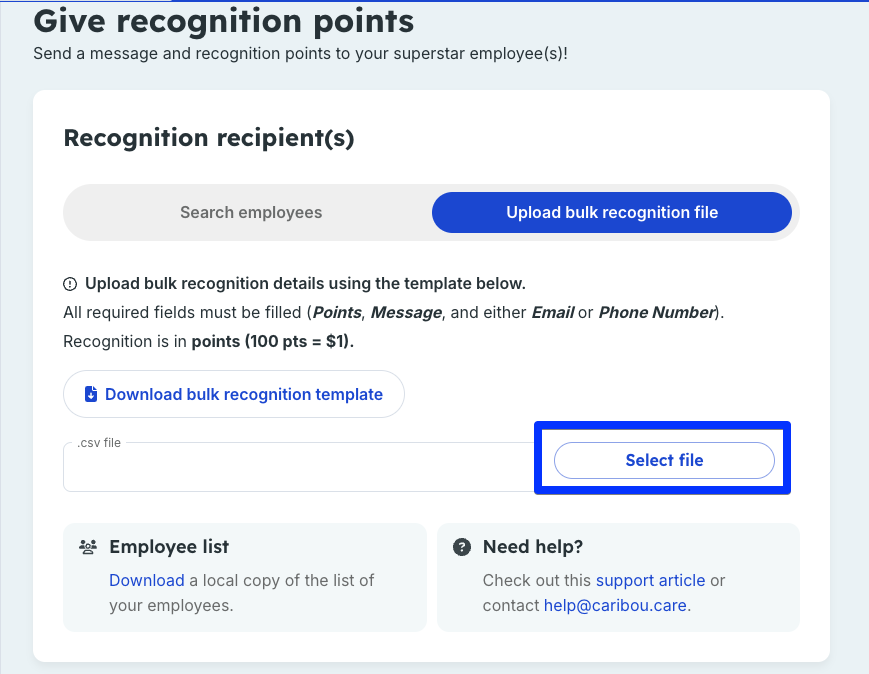
Task: Click the points (100 pts = $1) text
Action: pyautogui.click(x=273, y=341)
